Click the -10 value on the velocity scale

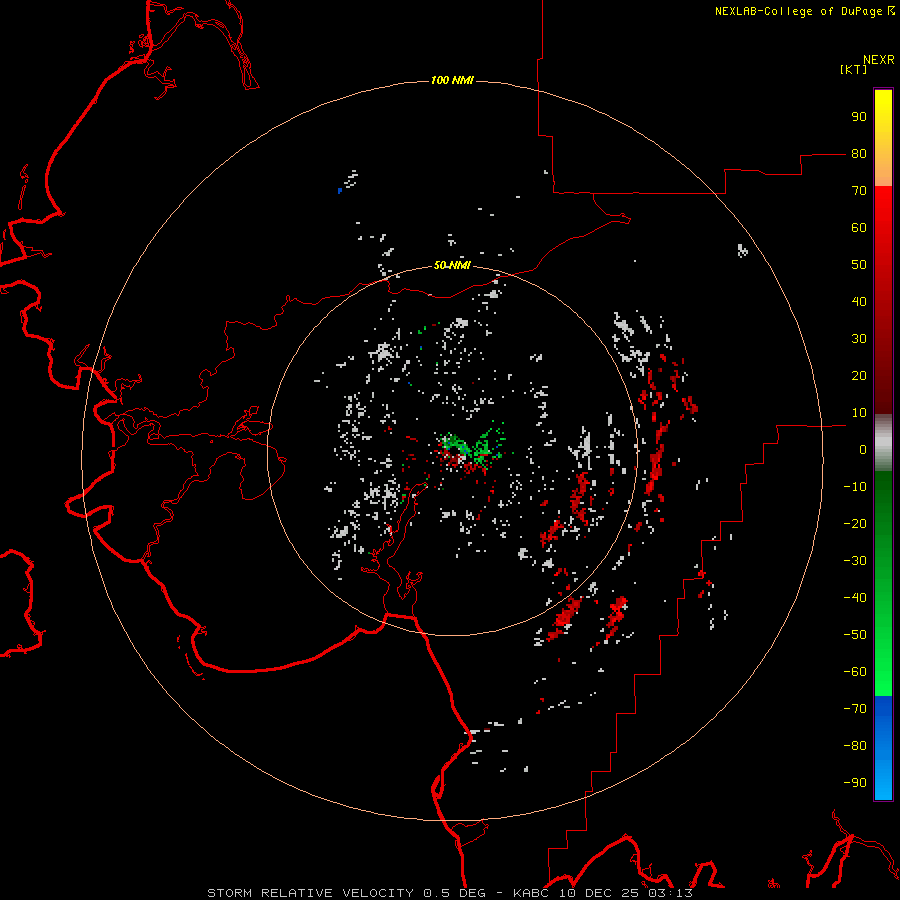(x=855, y=487)
